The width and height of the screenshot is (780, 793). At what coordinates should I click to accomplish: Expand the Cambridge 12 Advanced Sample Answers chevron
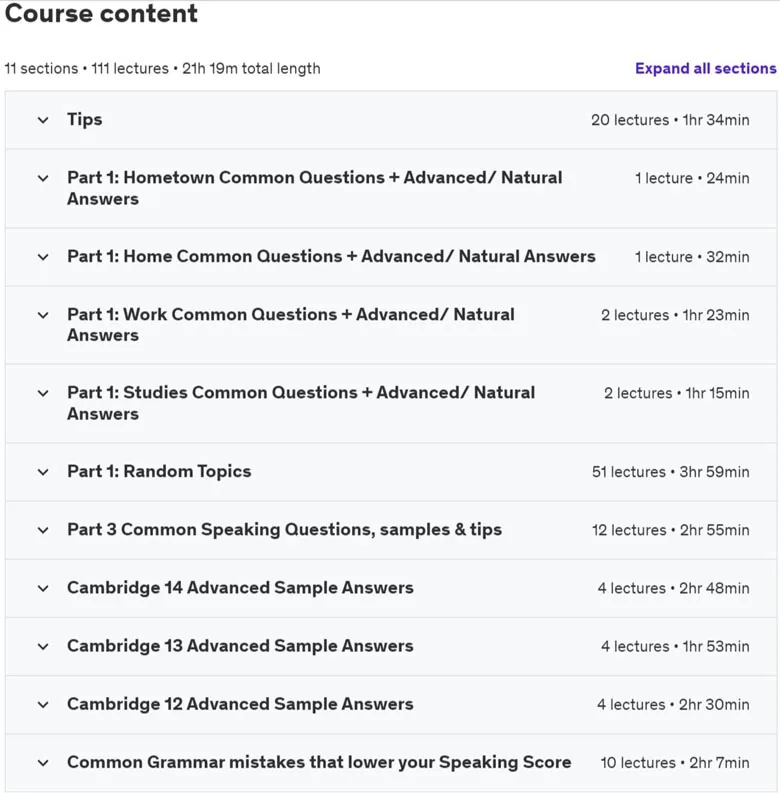43,704
